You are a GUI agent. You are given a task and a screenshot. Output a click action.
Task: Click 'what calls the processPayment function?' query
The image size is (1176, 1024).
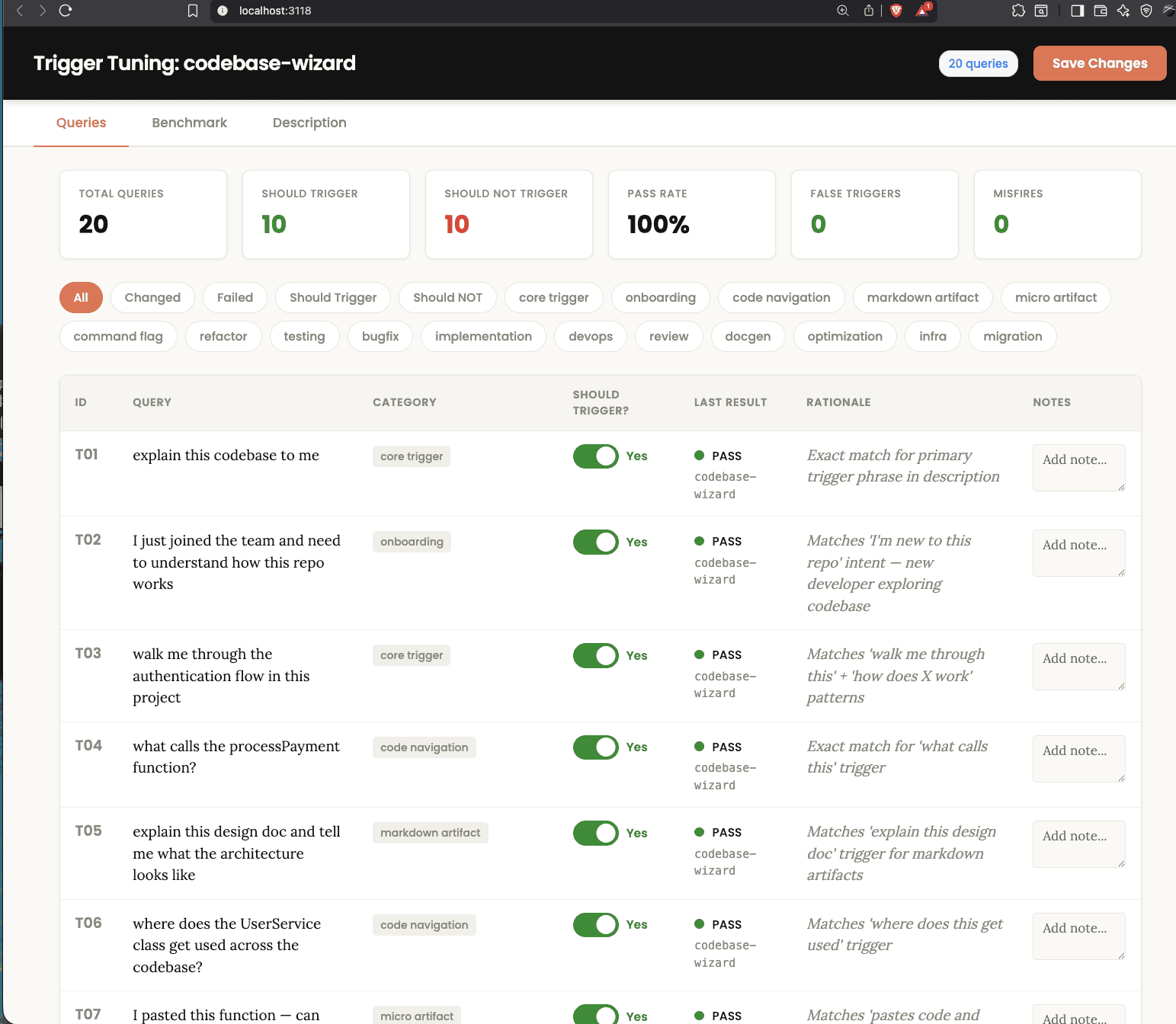click(x=236, y=757)
